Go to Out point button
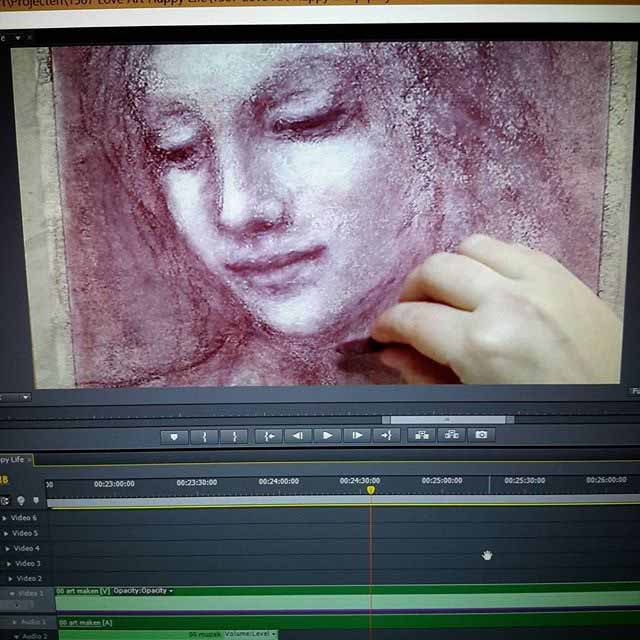The width and height of the screenshot is (640, 640). coord(387,435)
